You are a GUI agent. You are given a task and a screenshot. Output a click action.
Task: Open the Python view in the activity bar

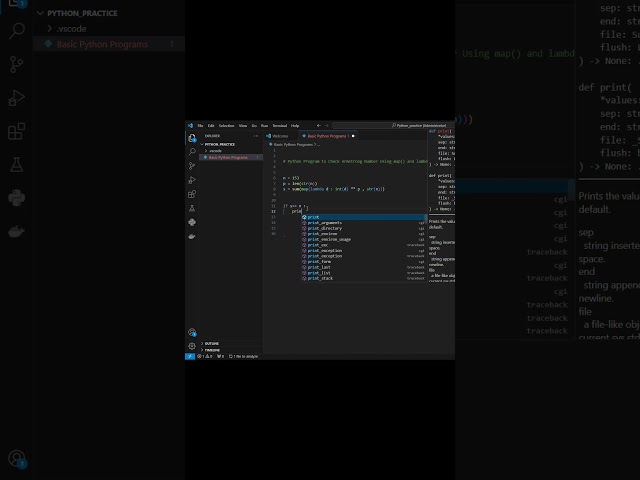pos(192,222)
